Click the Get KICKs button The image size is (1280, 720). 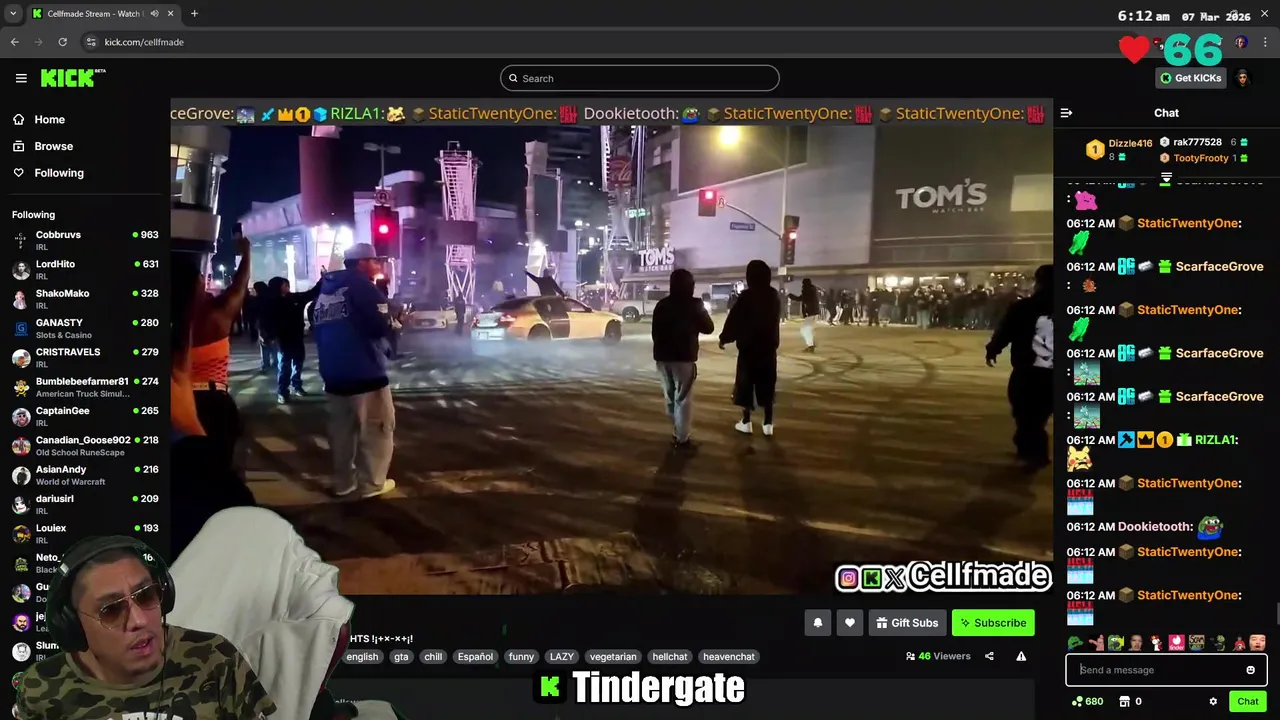click(1190, 78)
